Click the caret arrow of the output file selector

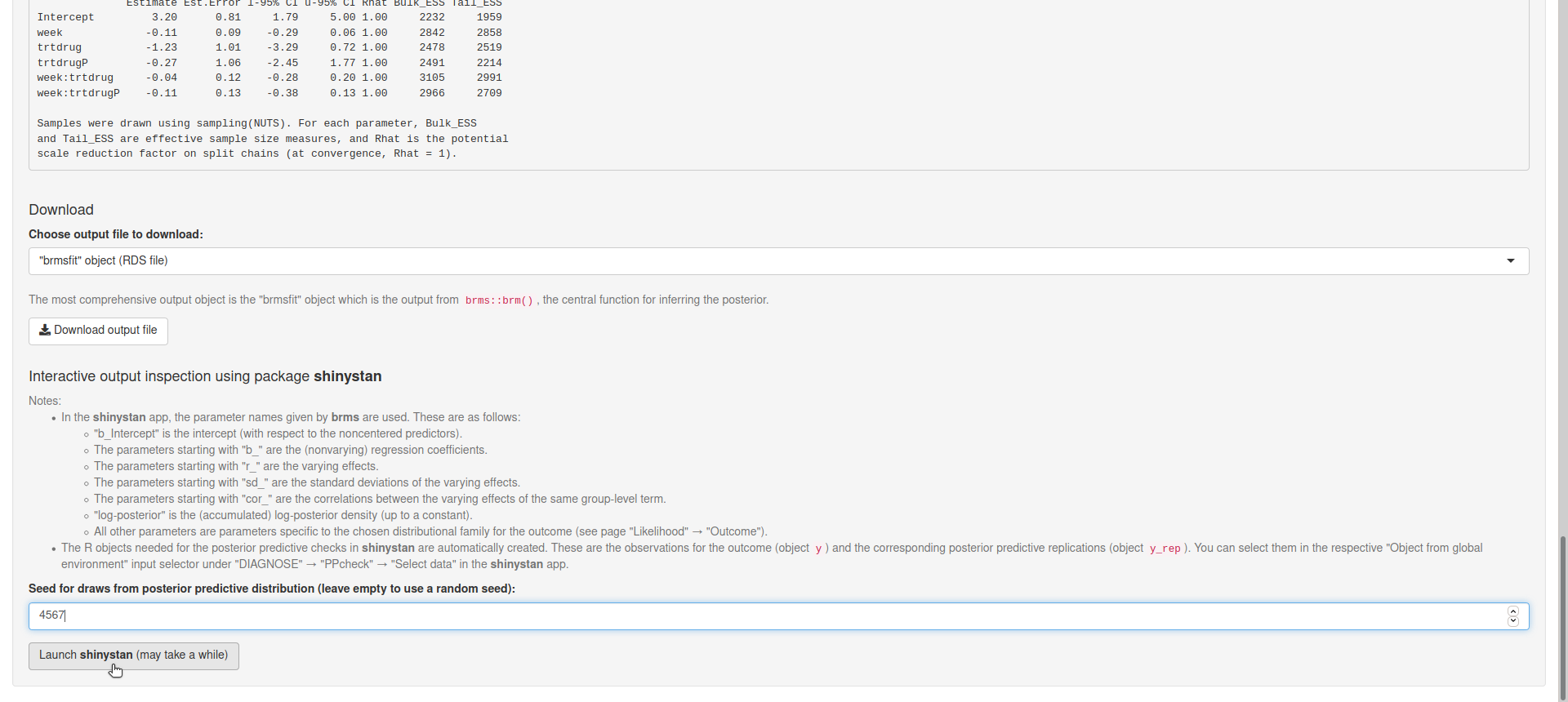pyautogui.click(x=1510, y=261)
